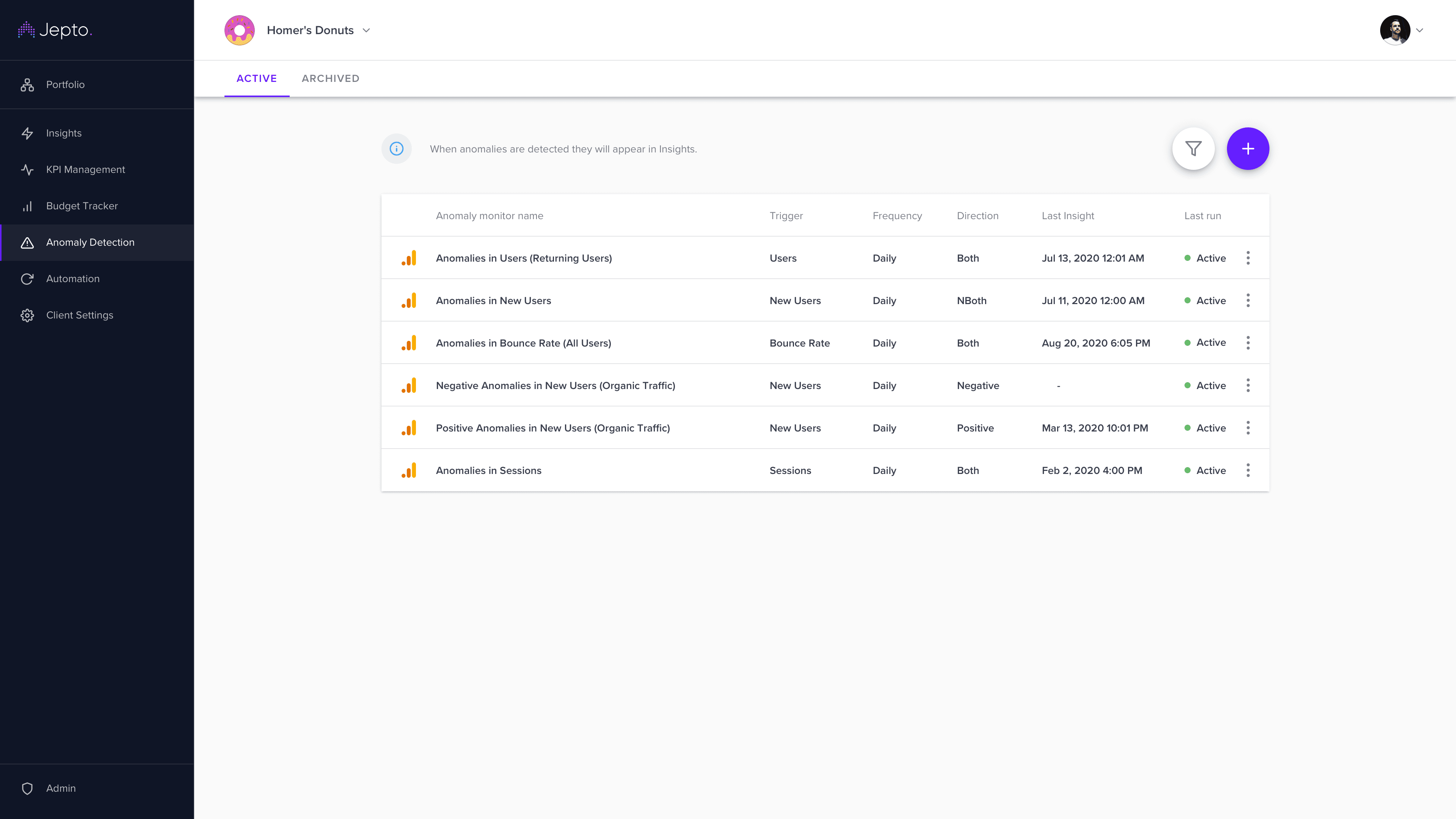Go to Insights in the sidebar
Viewport: 1456px width, 819px height.
[97, 133]
